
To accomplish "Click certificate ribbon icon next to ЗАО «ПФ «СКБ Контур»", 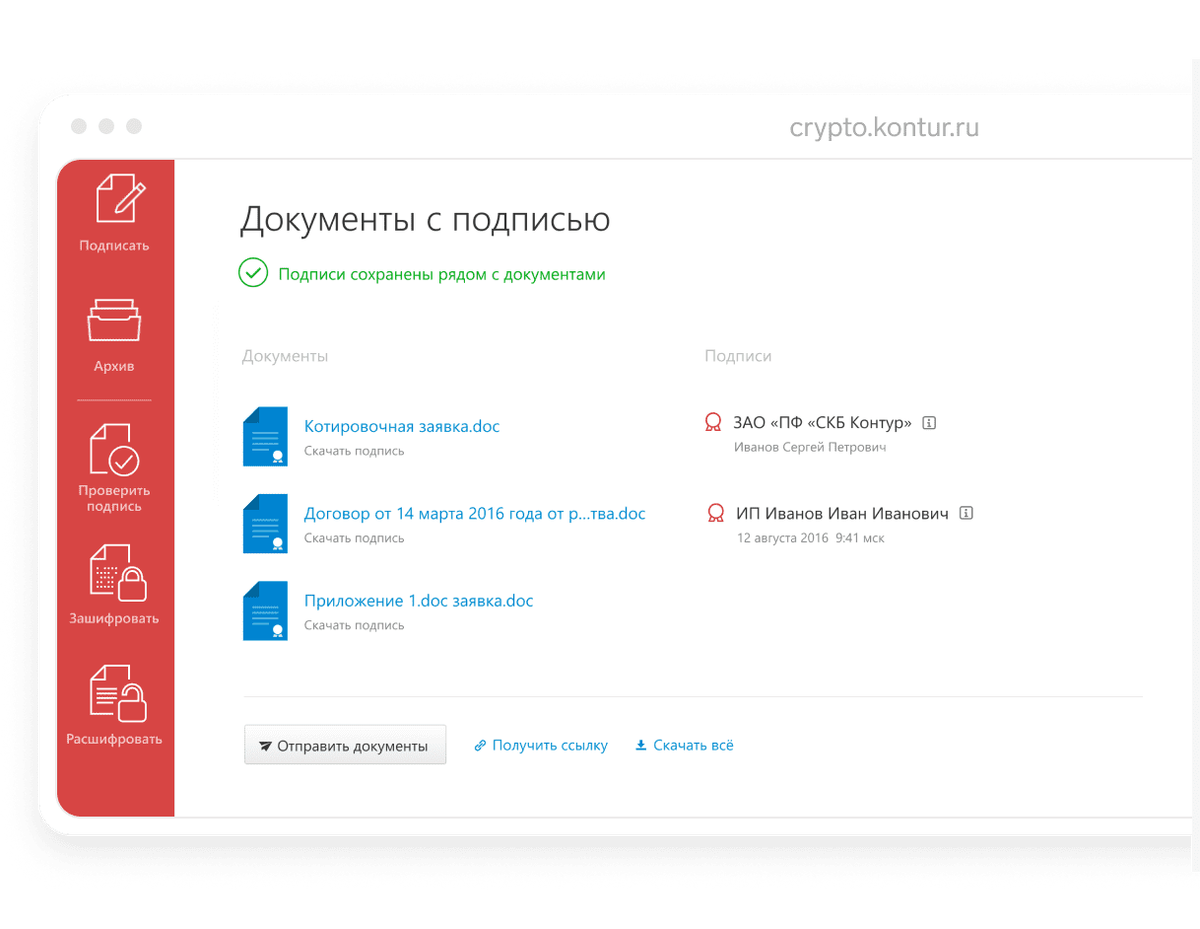I will coord(713,423).
